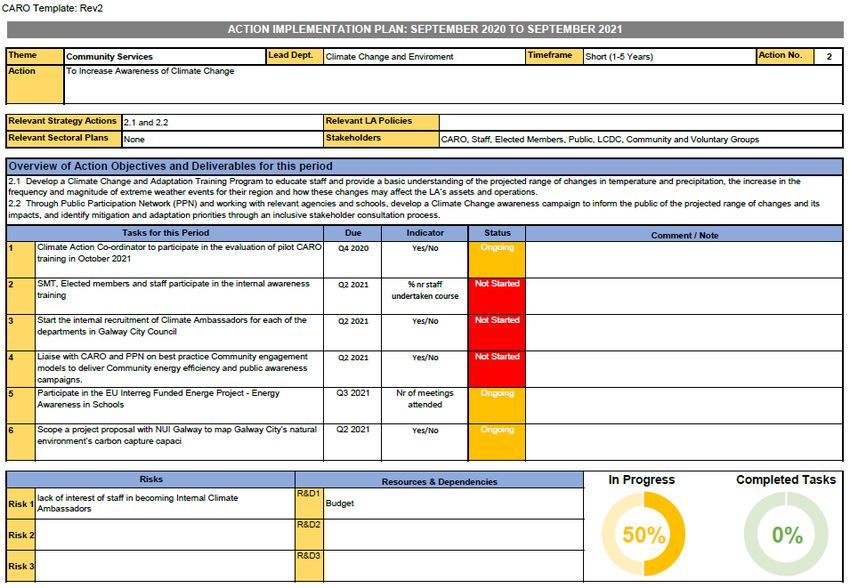Select 'Climate Change and Enviroment' lead dept cell
The width and height of the screenshot is (850, 588).
pyautogui.click(x=424, y=56)
